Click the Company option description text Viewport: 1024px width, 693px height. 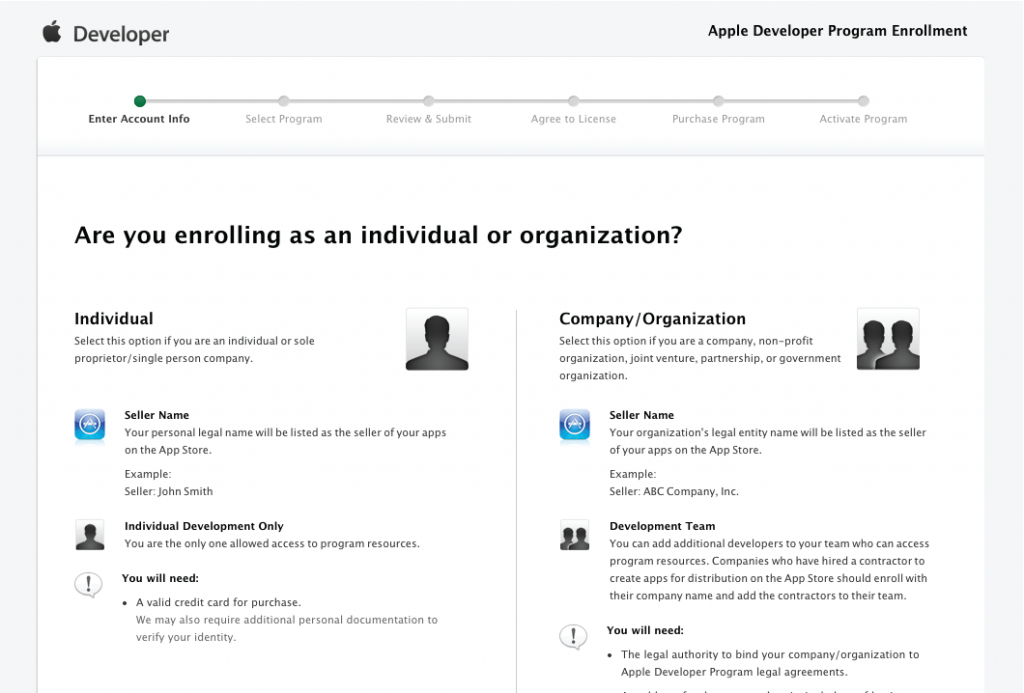pos(700,358)
